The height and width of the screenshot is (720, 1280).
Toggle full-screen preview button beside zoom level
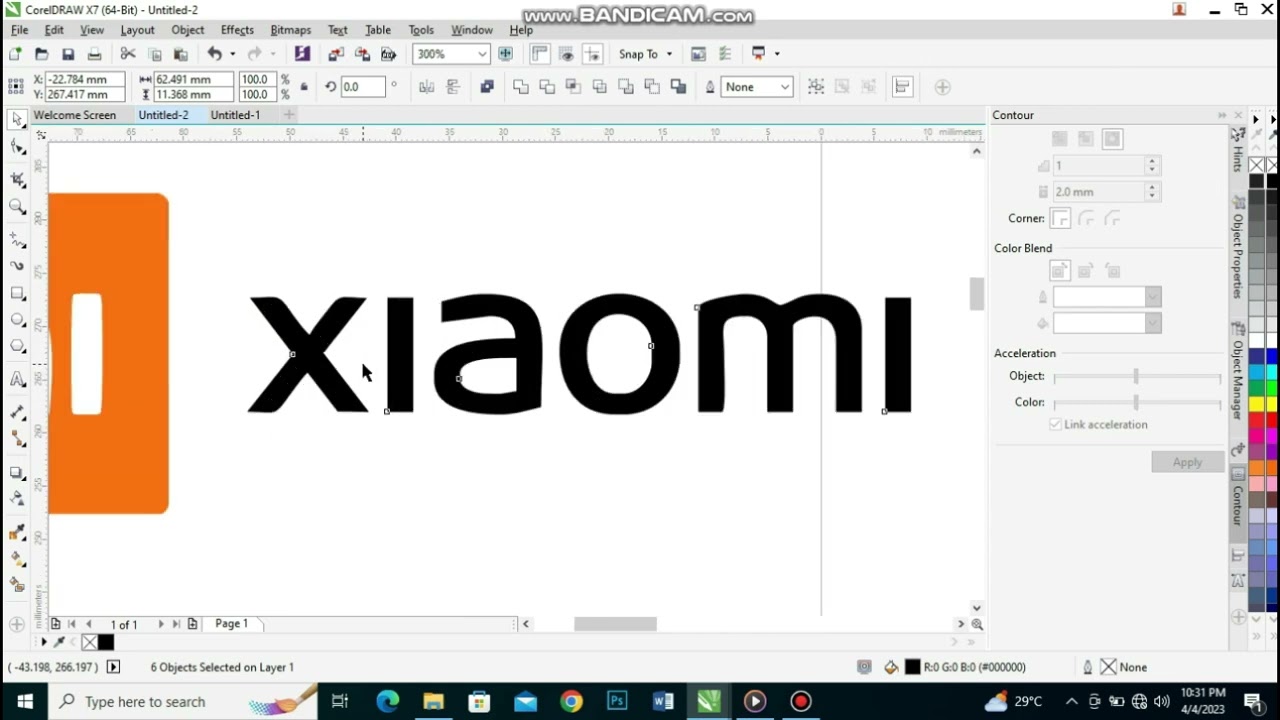coord(505,54)
